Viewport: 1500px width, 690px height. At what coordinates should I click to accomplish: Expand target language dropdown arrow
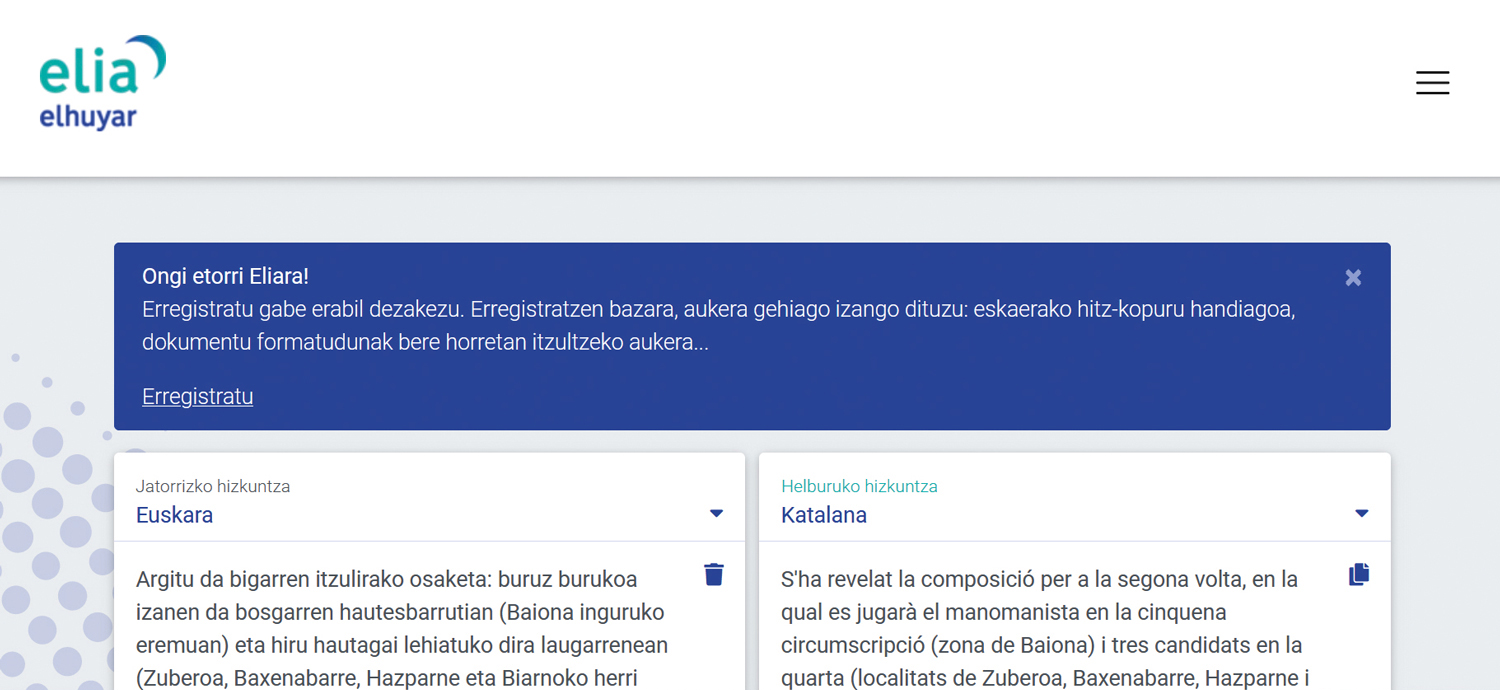point(1361,514)
